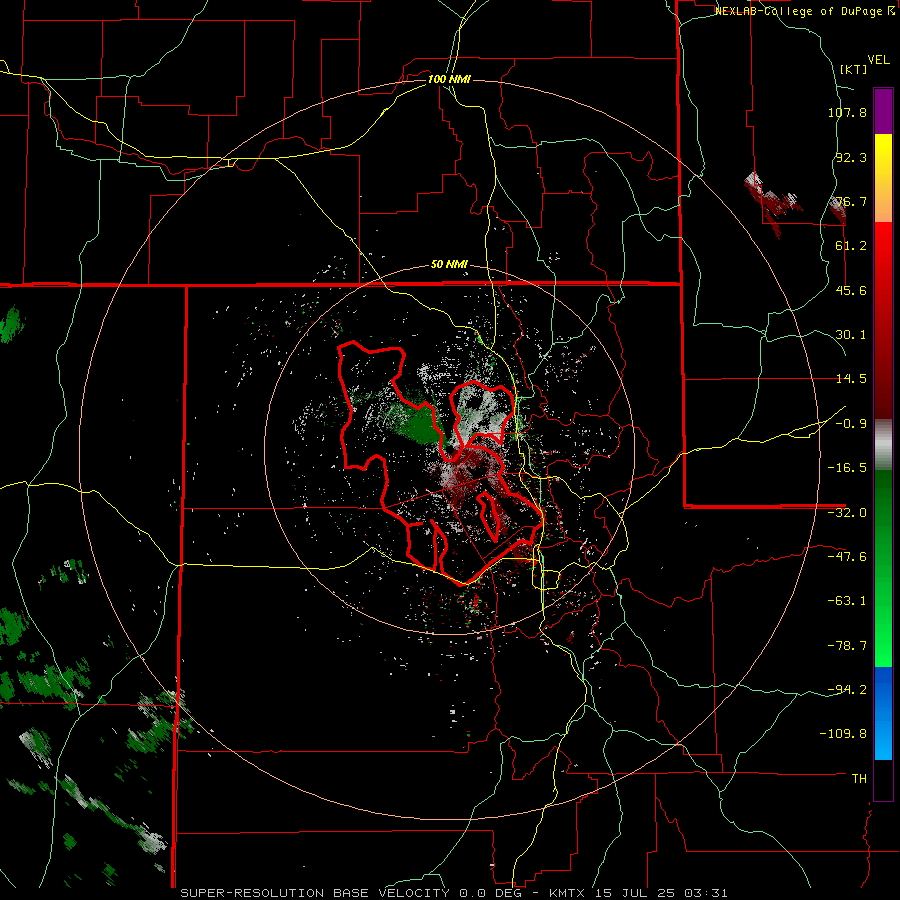Select the -109.8 scale value
Screen dimensions: 900x900
pyautogui.click(x=843, y=734)
